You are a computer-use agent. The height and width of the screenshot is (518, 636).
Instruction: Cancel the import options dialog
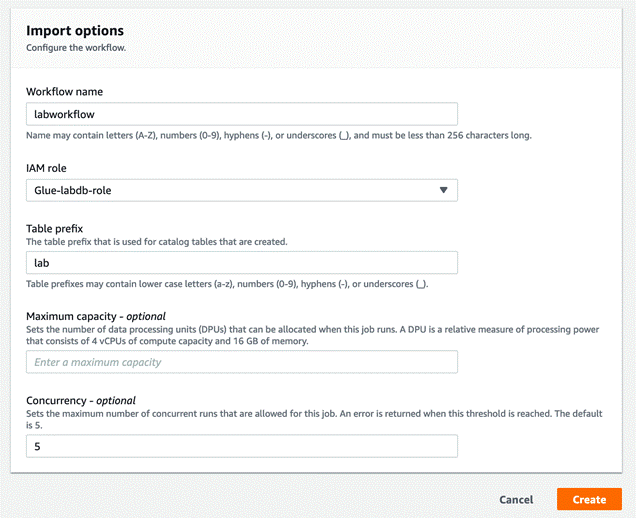pyautogui.click(x=516, y=499)
